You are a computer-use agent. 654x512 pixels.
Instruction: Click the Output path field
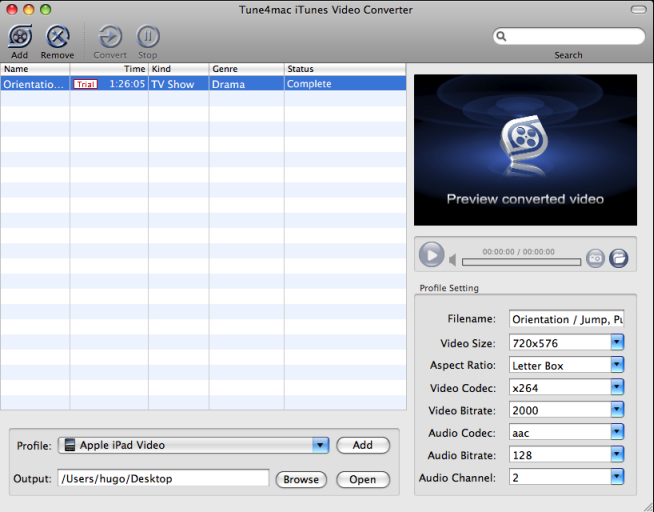pyautogui.click(x=163, y=479)
